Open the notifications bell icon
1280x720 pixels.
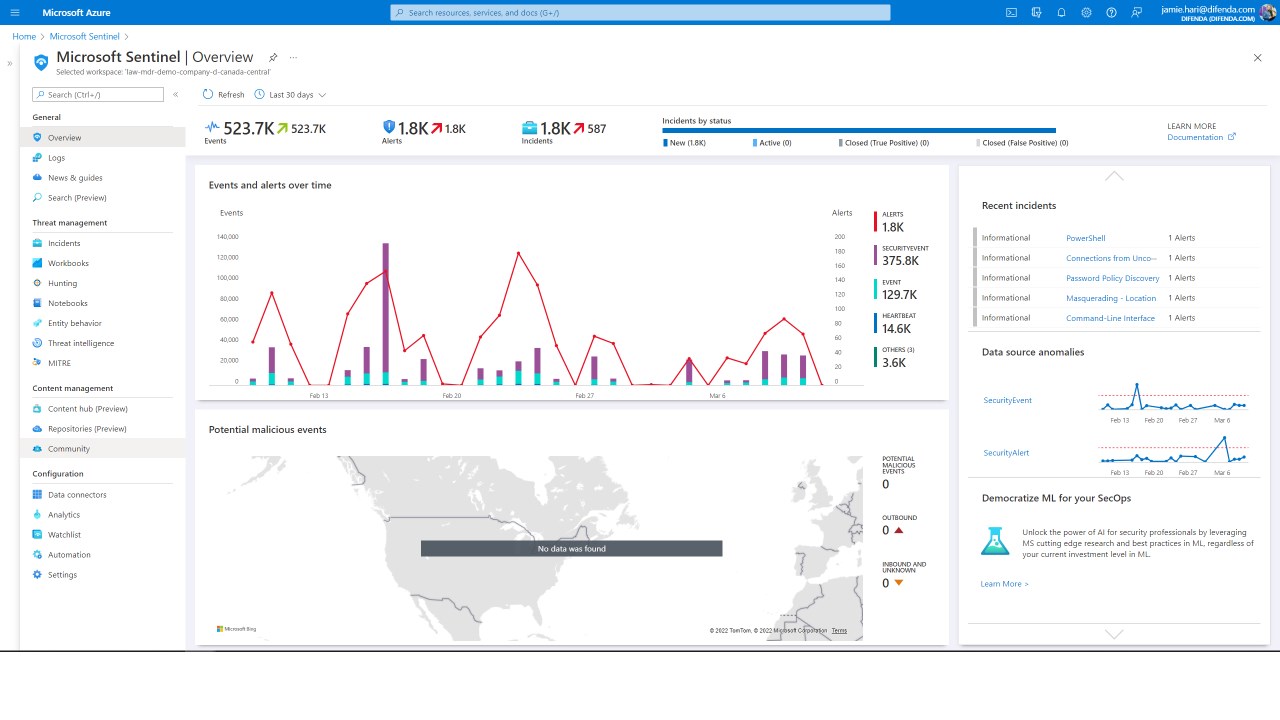point(1061,12)
